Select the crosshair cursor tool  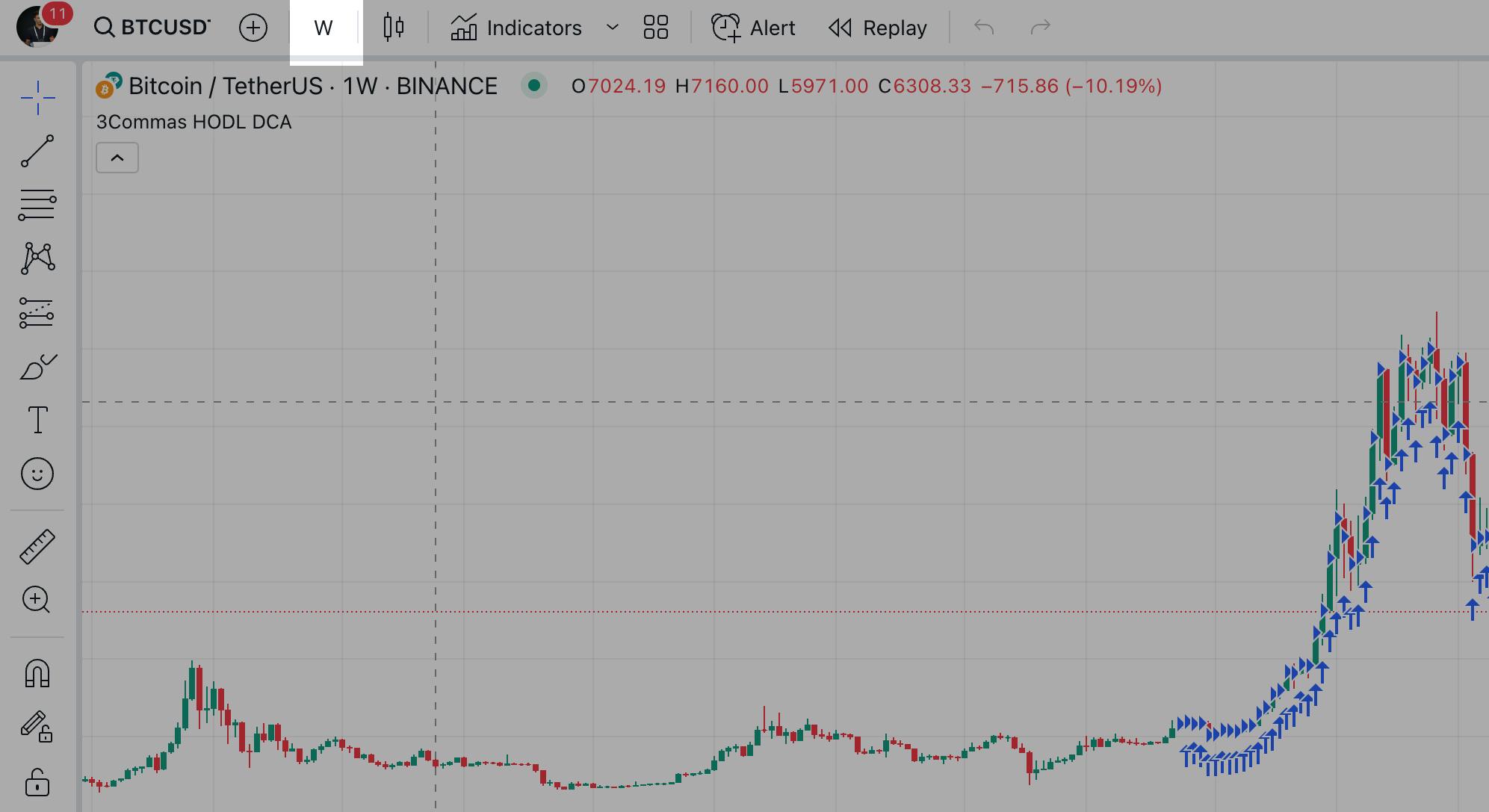click(37, 98)
